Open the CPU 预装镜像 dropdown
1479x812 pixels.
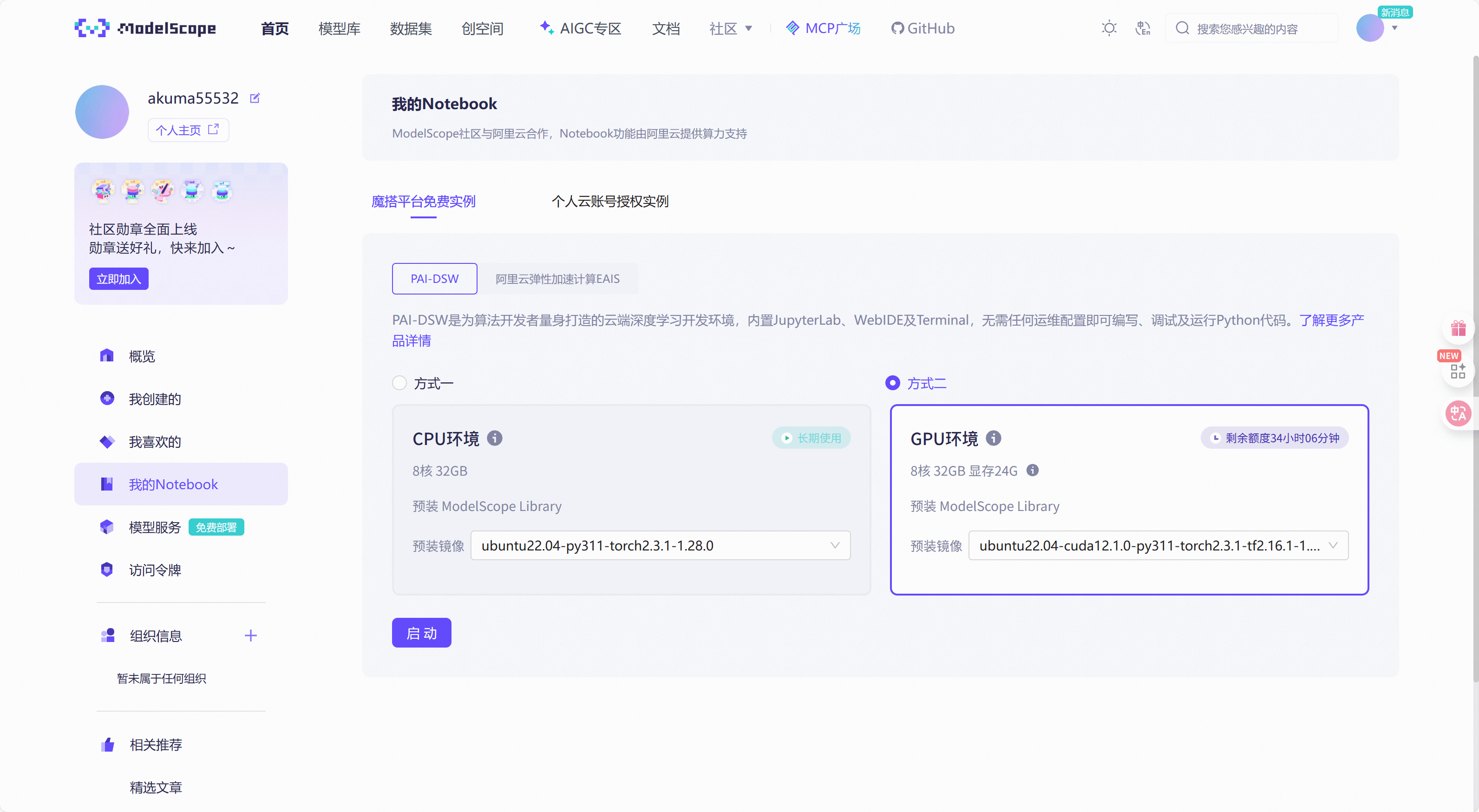coord(660,545)
